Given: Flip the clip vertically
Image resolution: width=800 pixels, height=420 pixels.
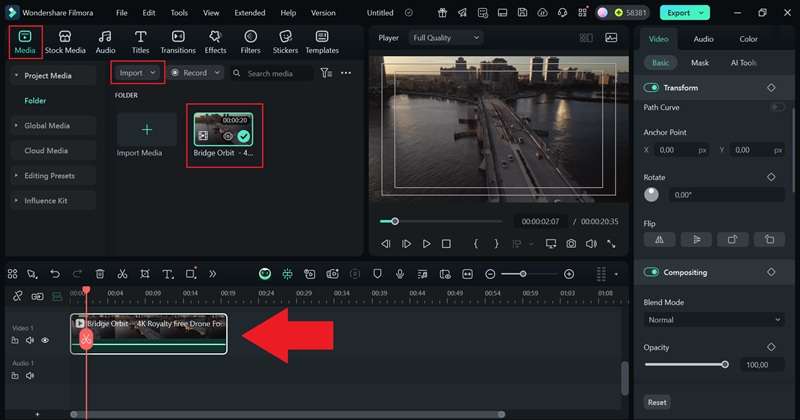Looking at the screenshot, I should click(696, 239).
